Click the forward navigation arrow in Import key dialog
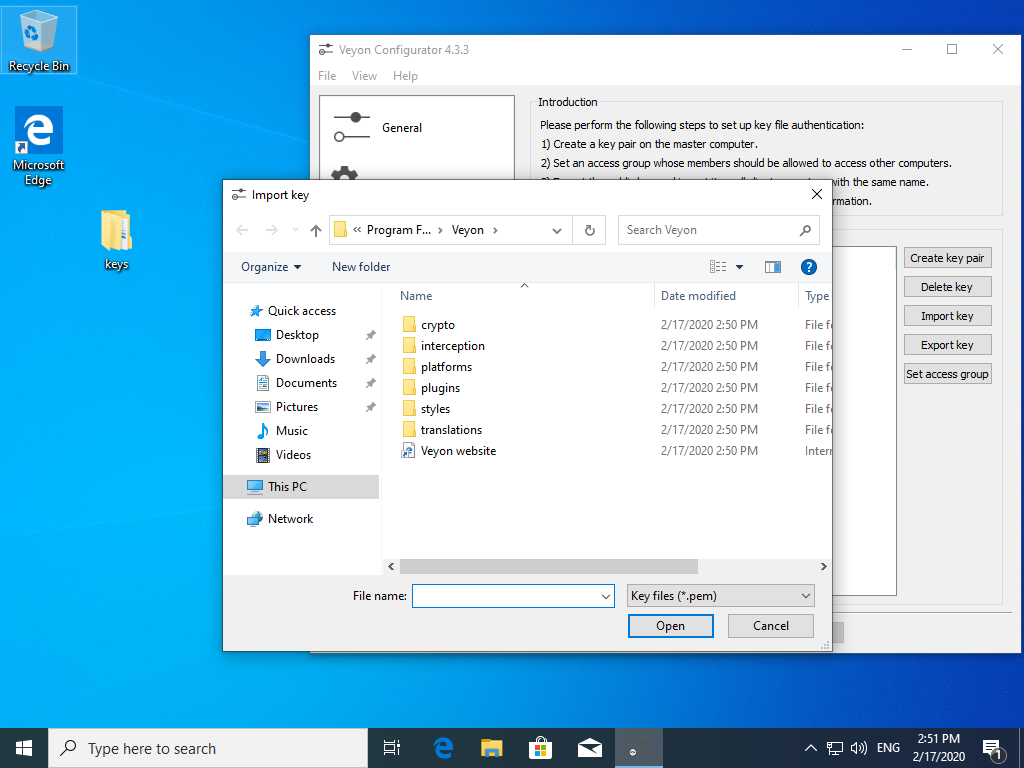 pos(272,230)
